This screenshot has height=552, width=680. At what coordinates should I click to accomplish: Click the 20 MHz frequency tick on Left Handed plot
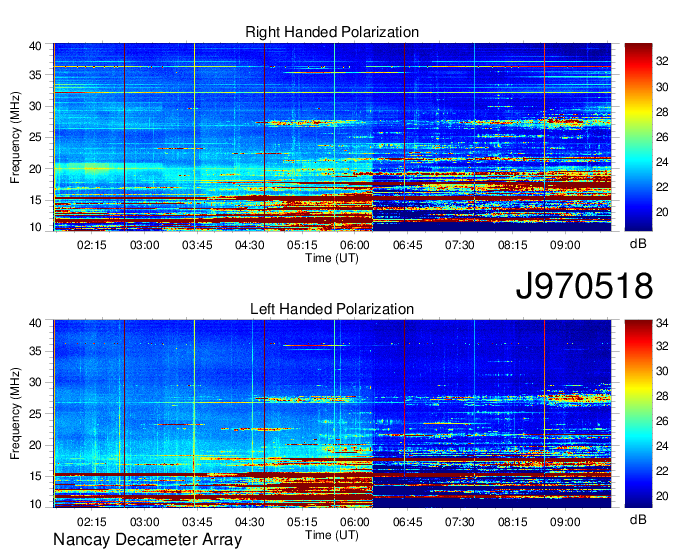coord(36,445)
